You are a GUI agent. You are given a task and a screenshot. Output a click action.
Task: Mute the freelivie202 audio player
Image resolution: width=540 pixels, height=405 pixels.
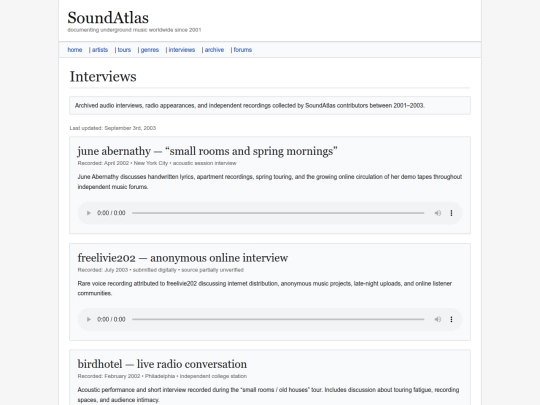tap(438, 319)
